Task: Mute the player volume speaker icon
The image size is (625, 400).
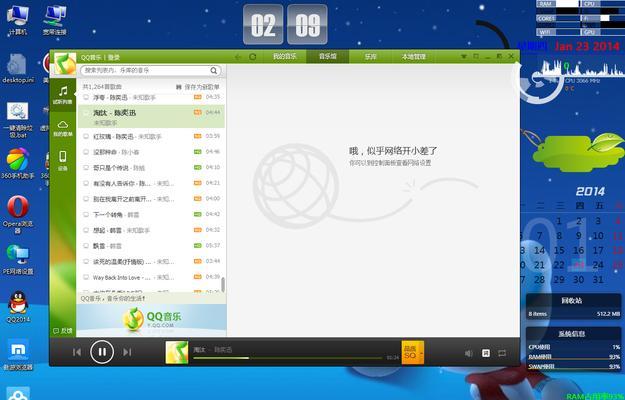Action: point(468,353)
